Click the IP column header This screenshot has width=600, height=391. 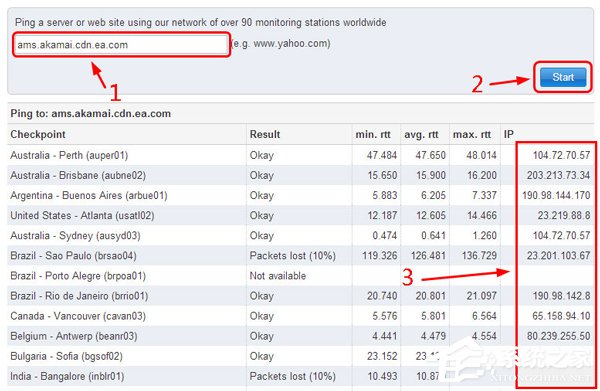point(509,134)
